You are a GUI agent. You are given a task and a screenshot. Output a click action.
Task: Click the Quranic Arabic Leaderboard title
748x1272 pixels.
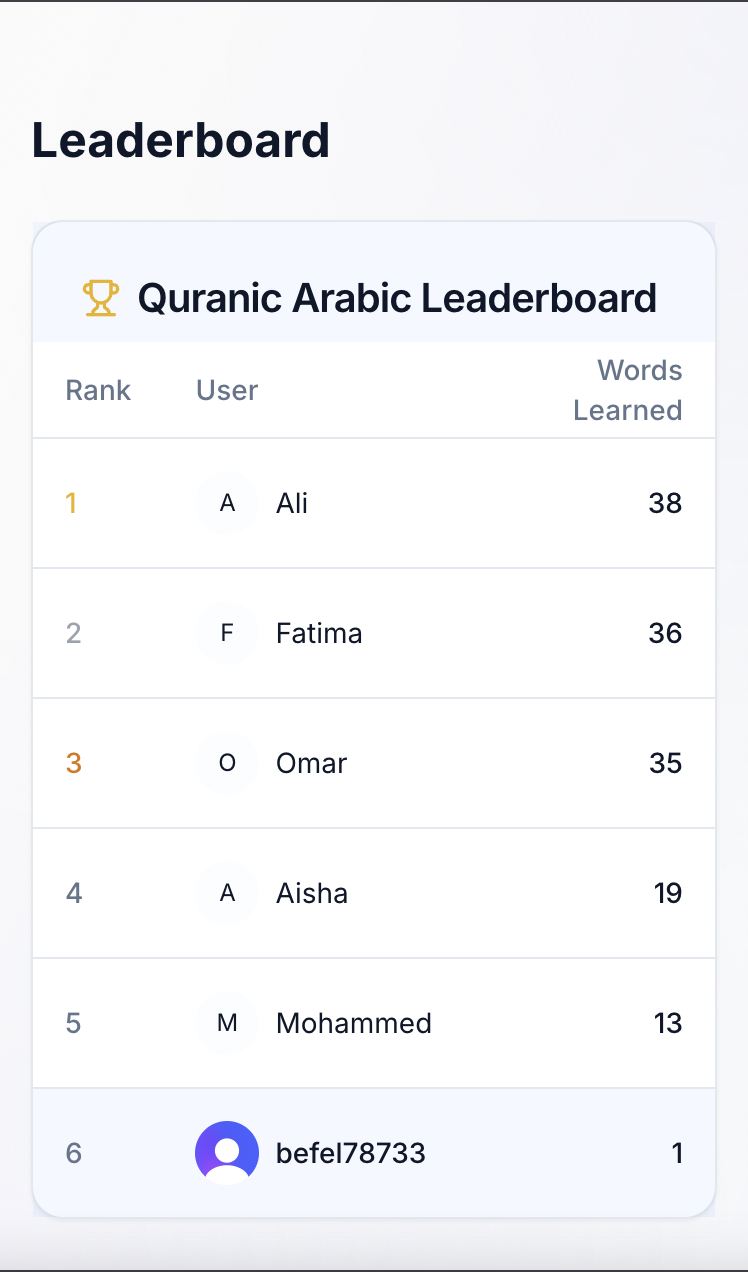[x=397, y=298]
